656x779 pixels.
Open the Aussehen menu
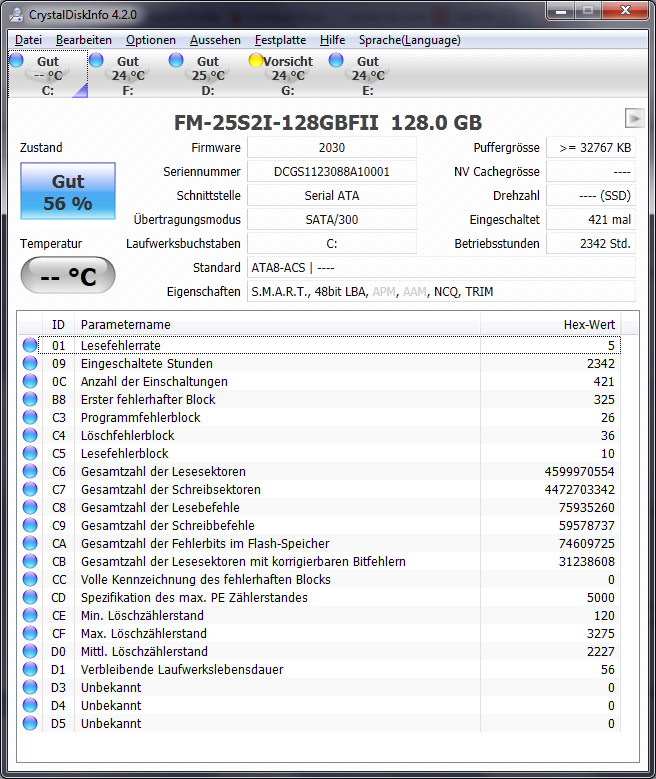[x=215, y=40]
